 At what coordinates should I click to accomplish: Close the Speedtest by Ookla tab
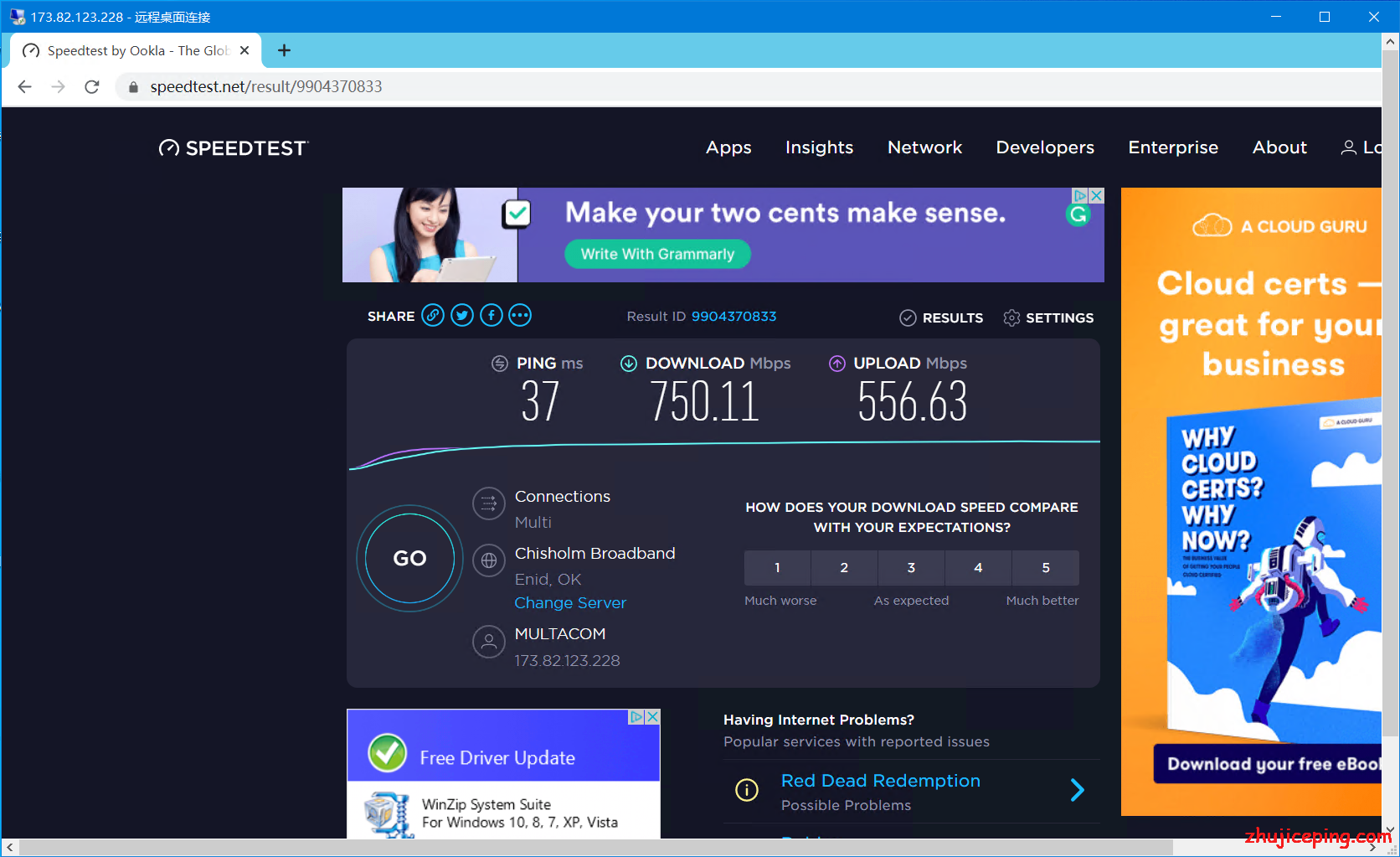tap(244, 50)
